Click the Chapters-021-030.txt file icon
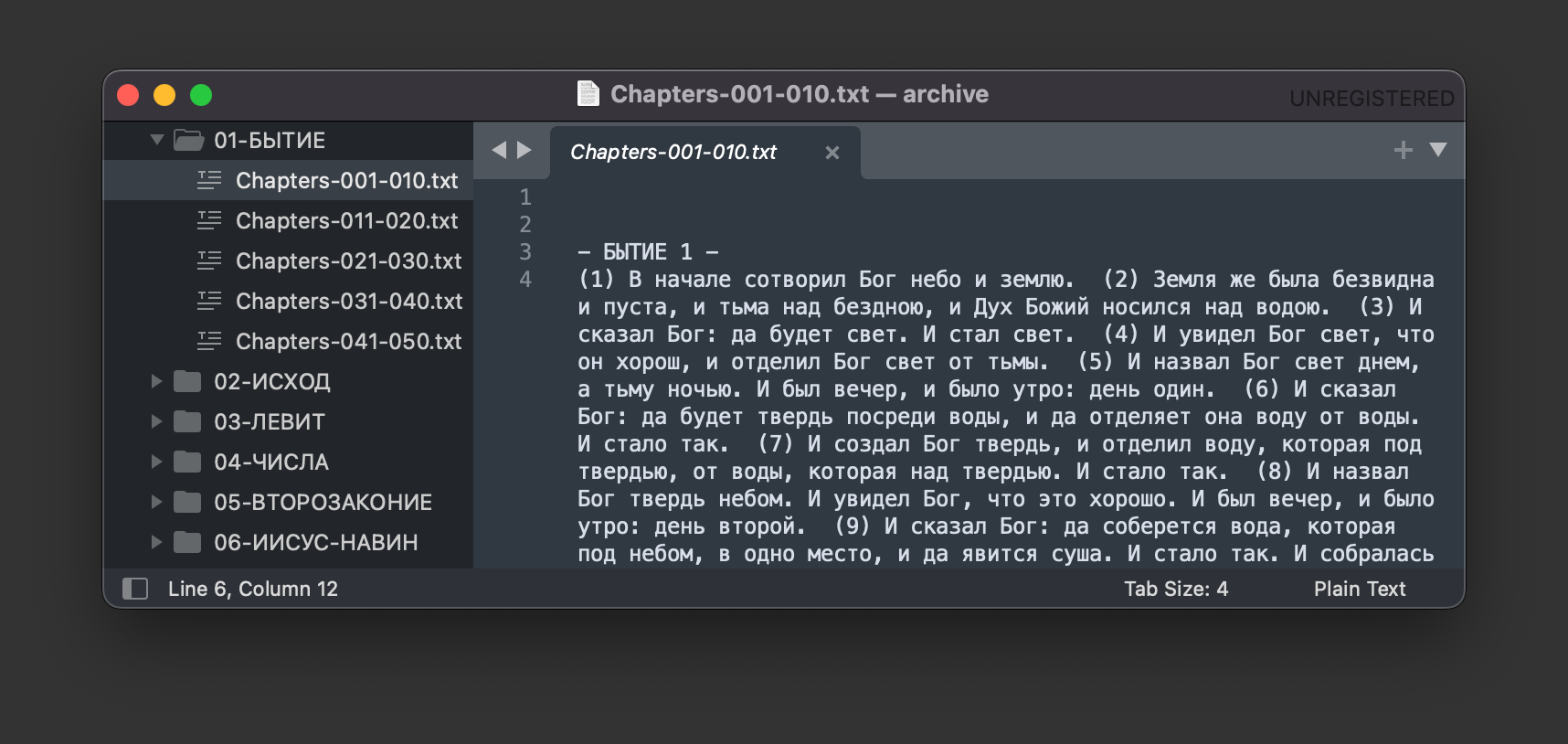Viewport: 1568px width, 744px height. tap(209, 260)
